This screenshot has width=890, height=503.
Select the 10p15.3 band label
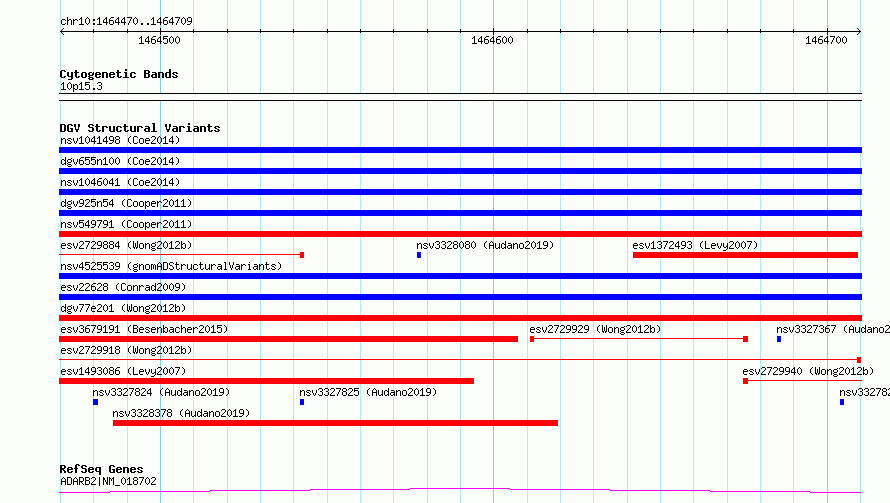[x=81, y=86]
